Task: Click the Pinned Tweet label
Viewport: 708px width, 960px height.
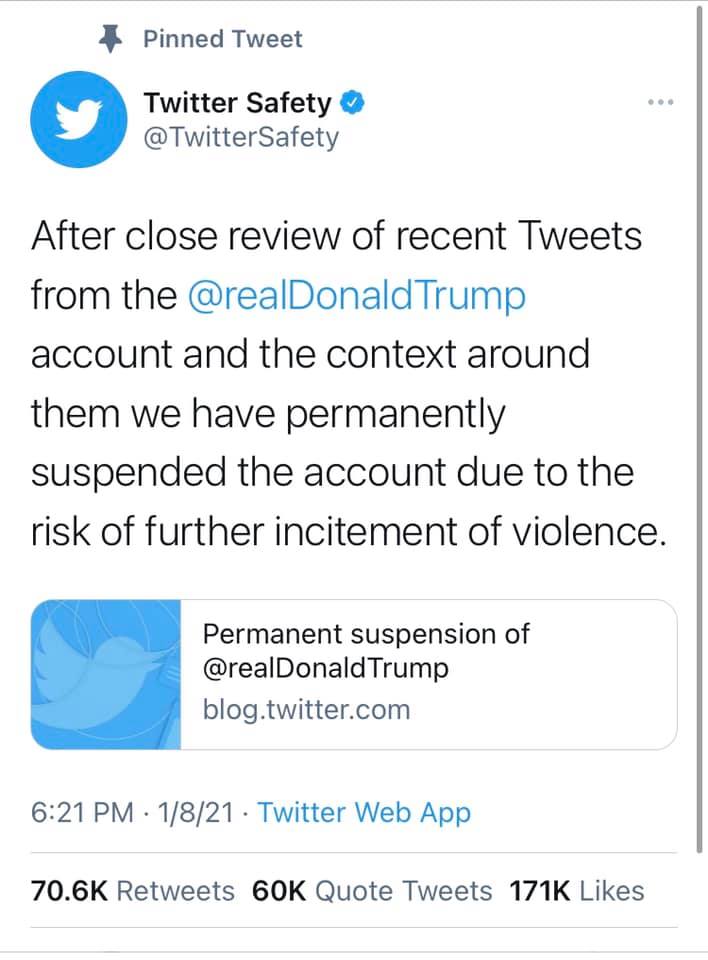Action: 222,40
